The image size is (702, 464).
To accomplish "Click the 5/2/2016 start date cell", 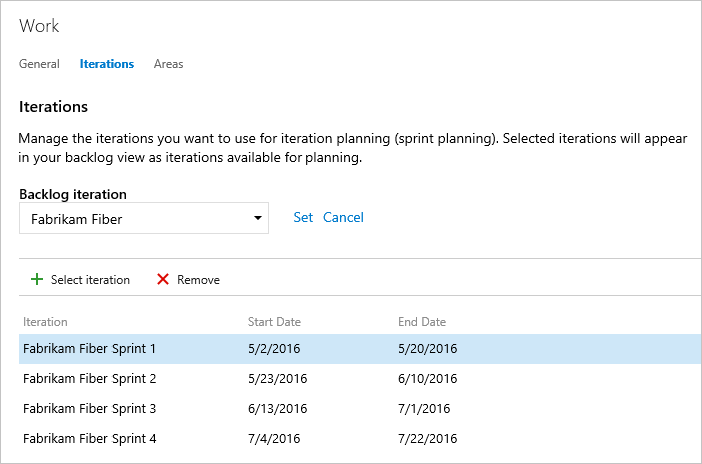I will pyautogui.click(x=274, y=348).
